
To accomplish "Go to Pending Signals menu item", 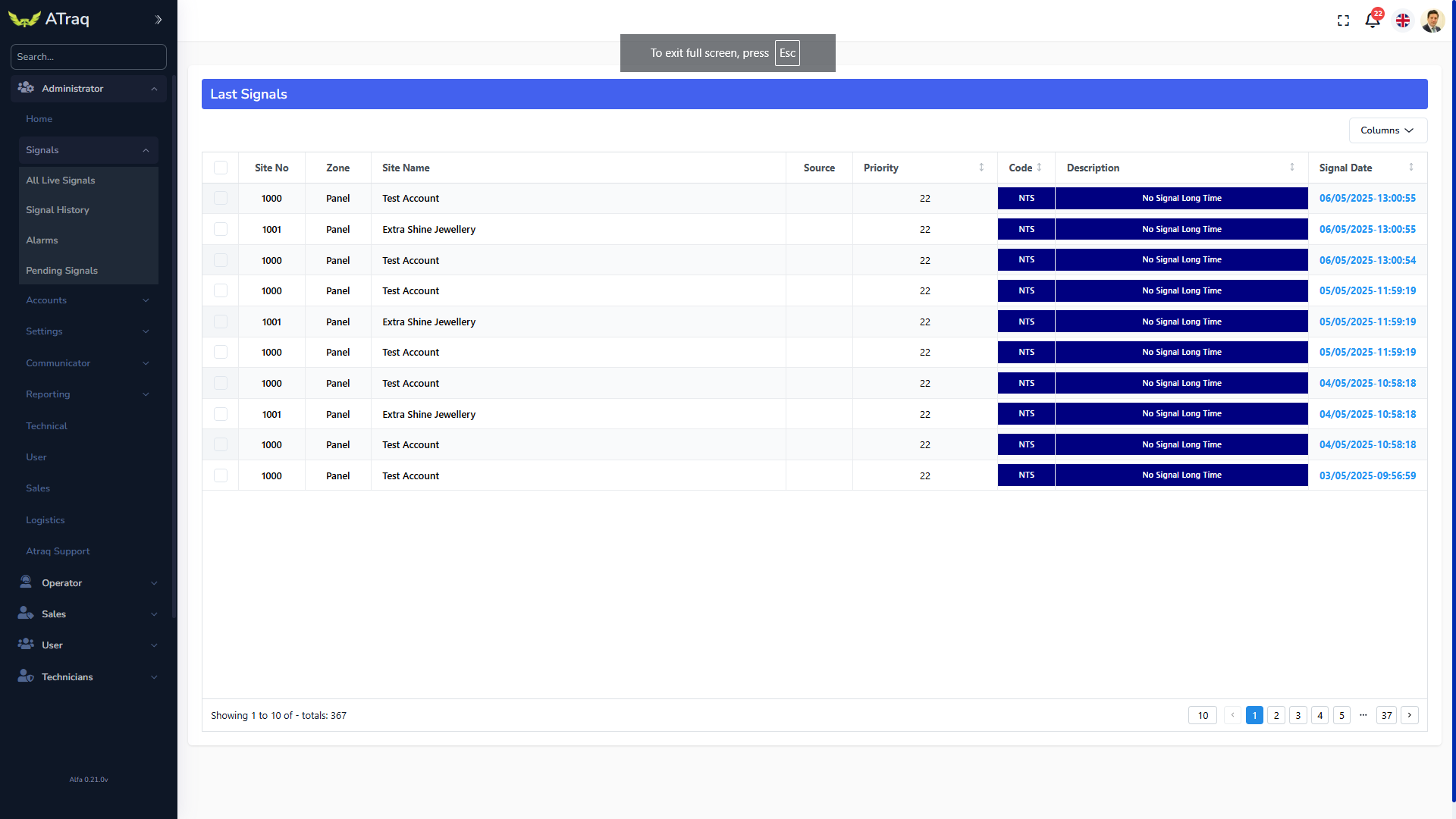I will pos(62,271).
